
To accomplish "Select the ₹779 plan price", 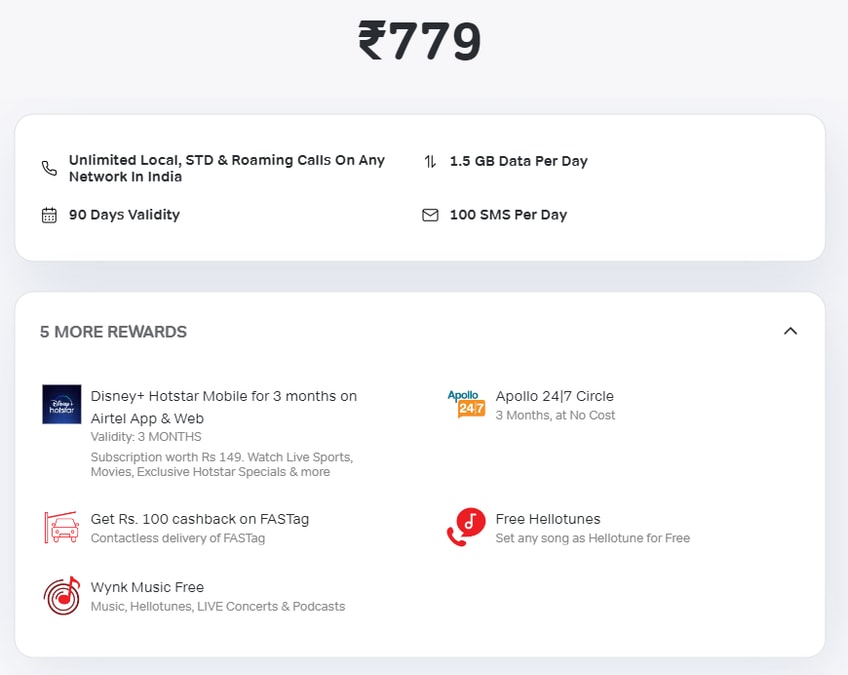I will click(420, 40).
